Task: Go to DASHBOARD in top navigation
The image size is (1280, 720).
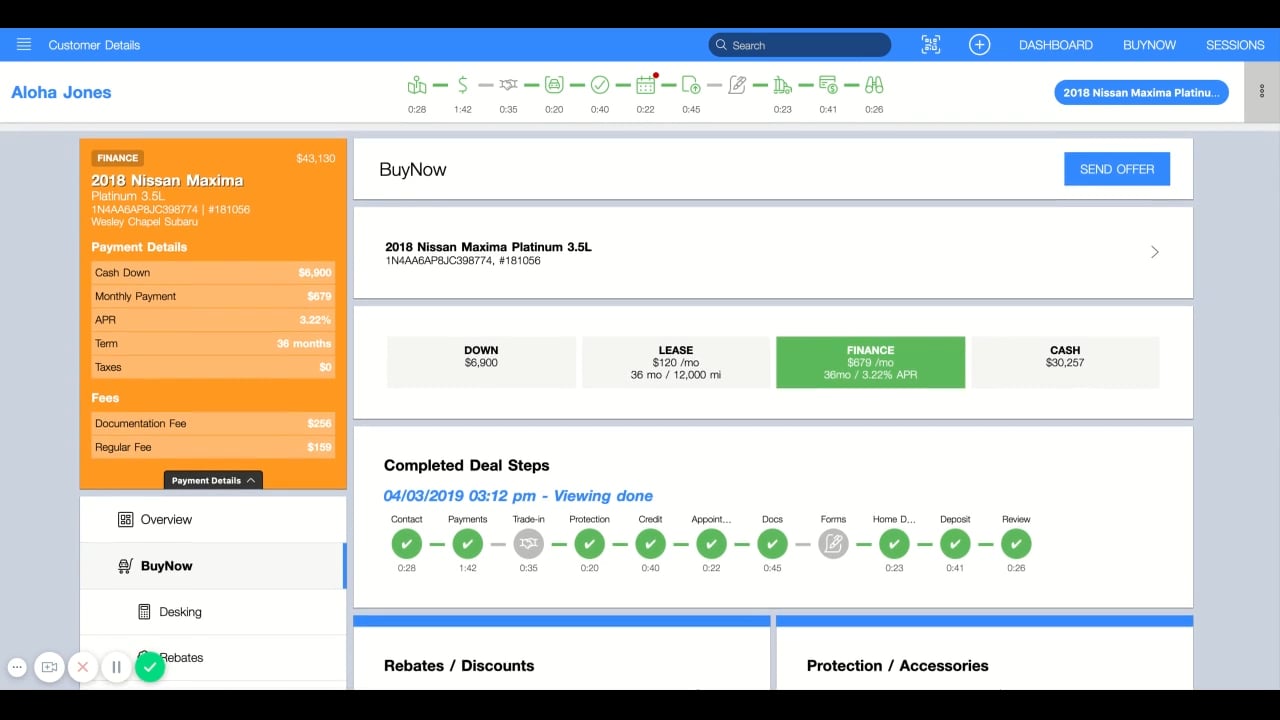Action: pyautogui.click(x=1056, y=45)
